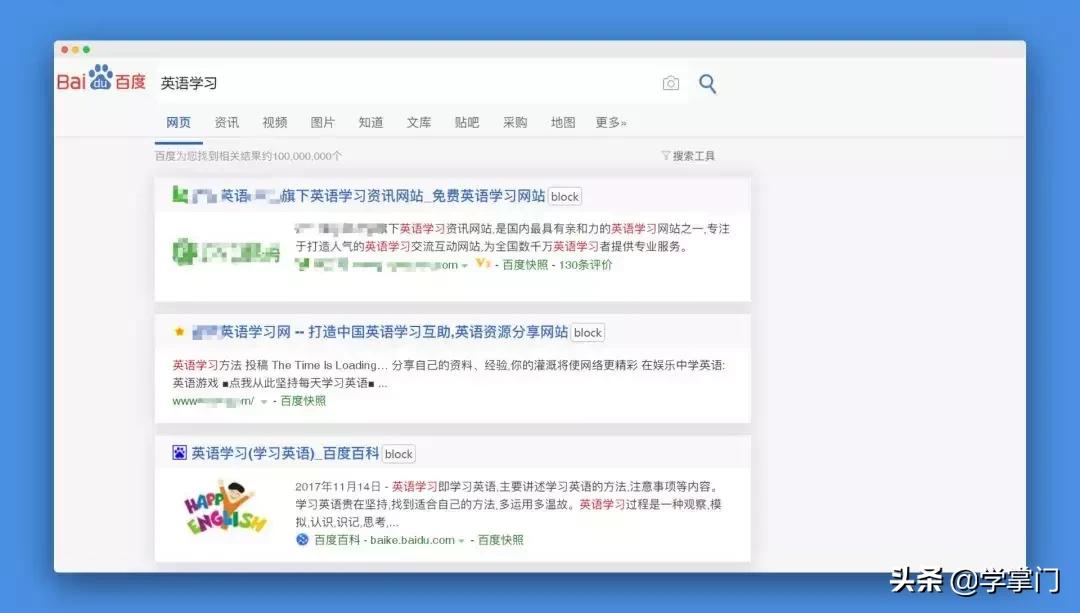Click block on the 百度百科 result

[399, 453]
